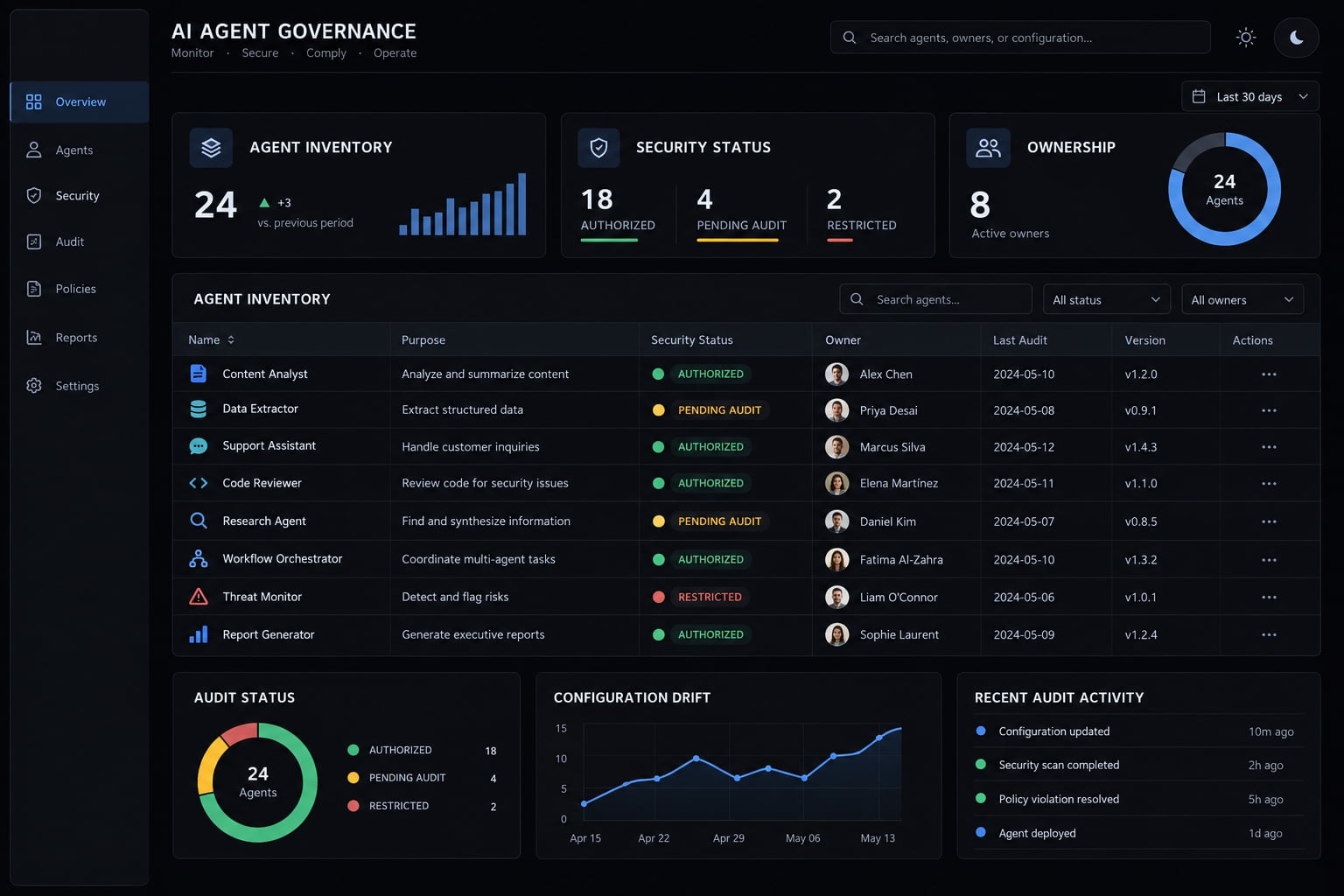Image resolution: width=1344 pixels, height=896 pixels.
Task: Click the Agent Inventory layers card icon
Action: point(211,148)
